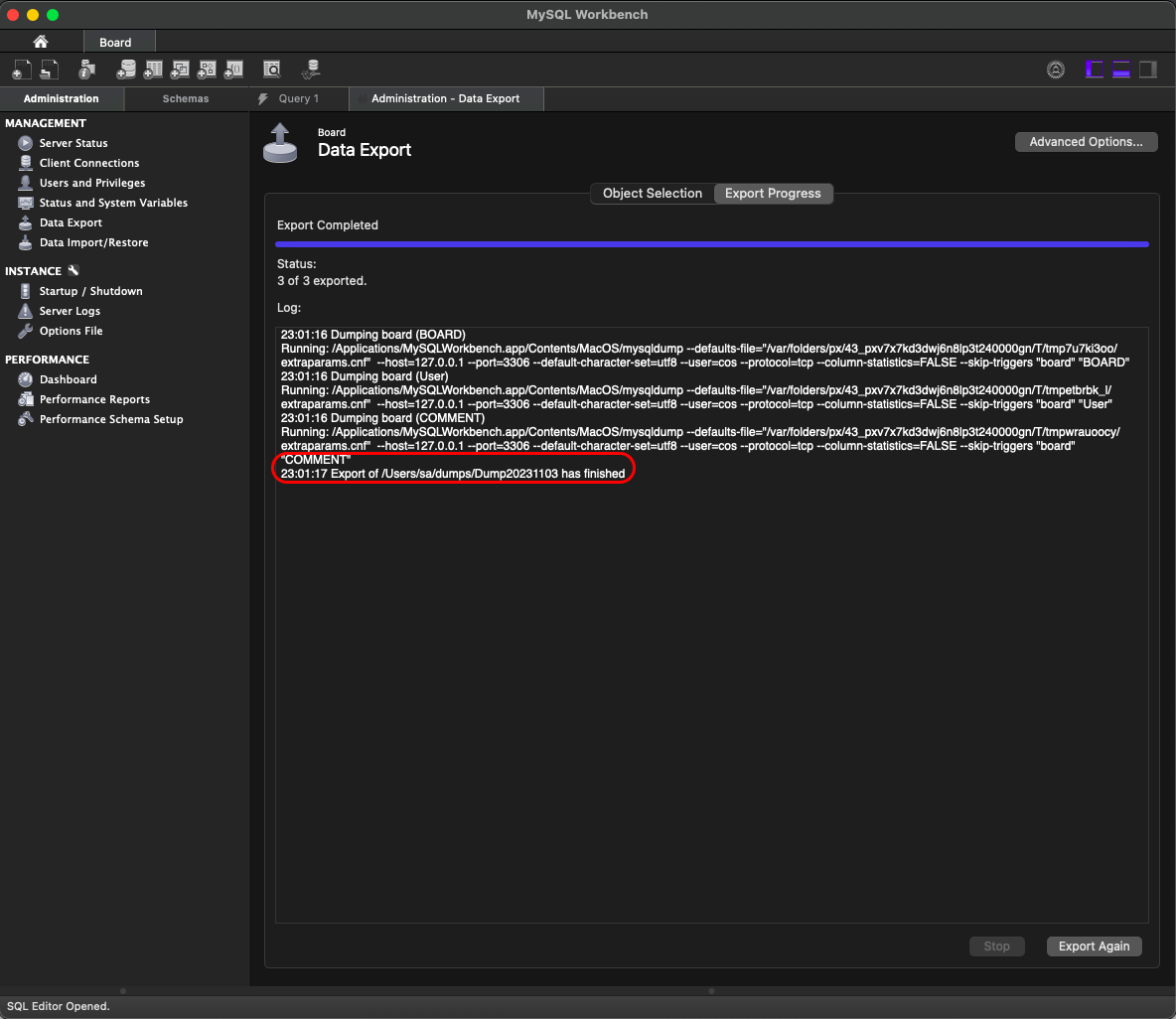This screenshot has height=1019, width=1176.
Task: Click the Dashboard gauge icon
Action: 26,379
